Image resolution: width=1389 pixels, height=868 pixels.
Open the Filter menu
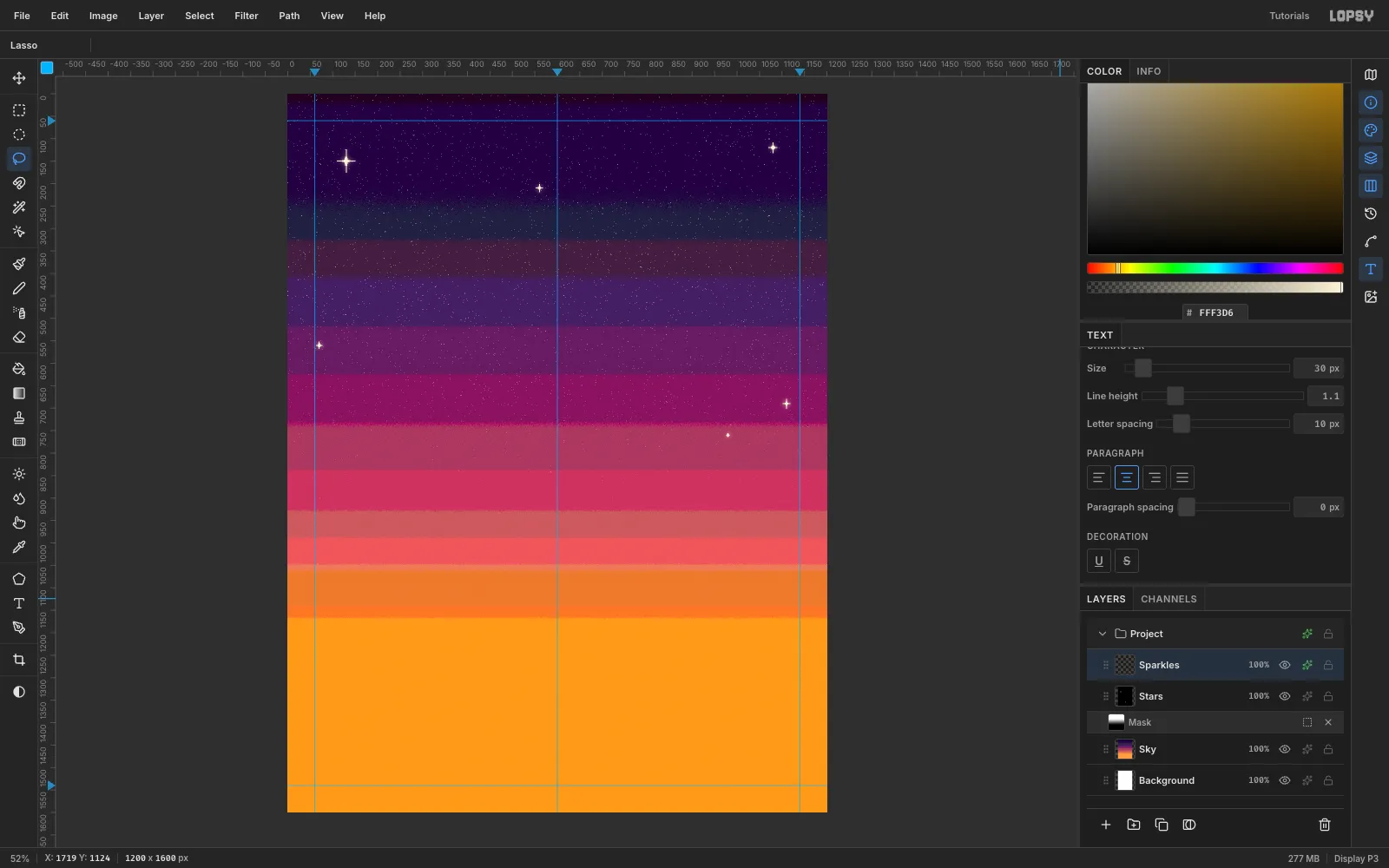point(247,16)
